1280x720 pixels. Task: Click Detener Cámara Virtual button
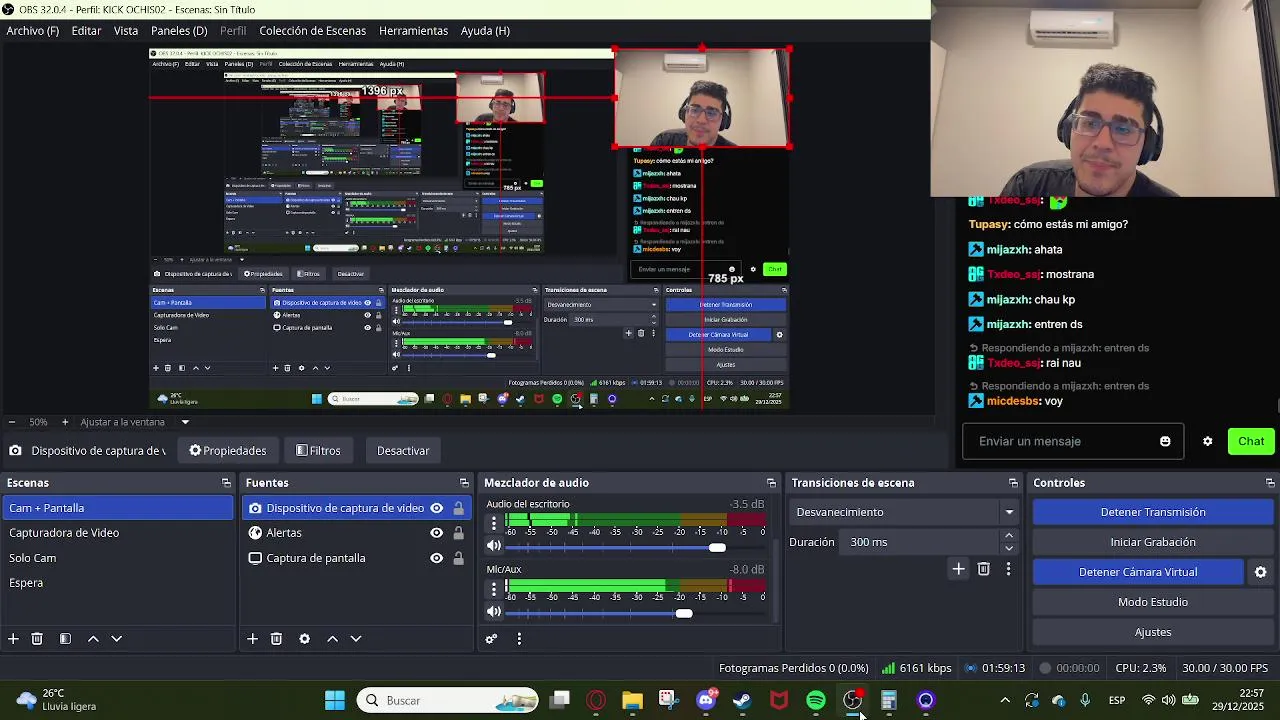[1138, 572]
